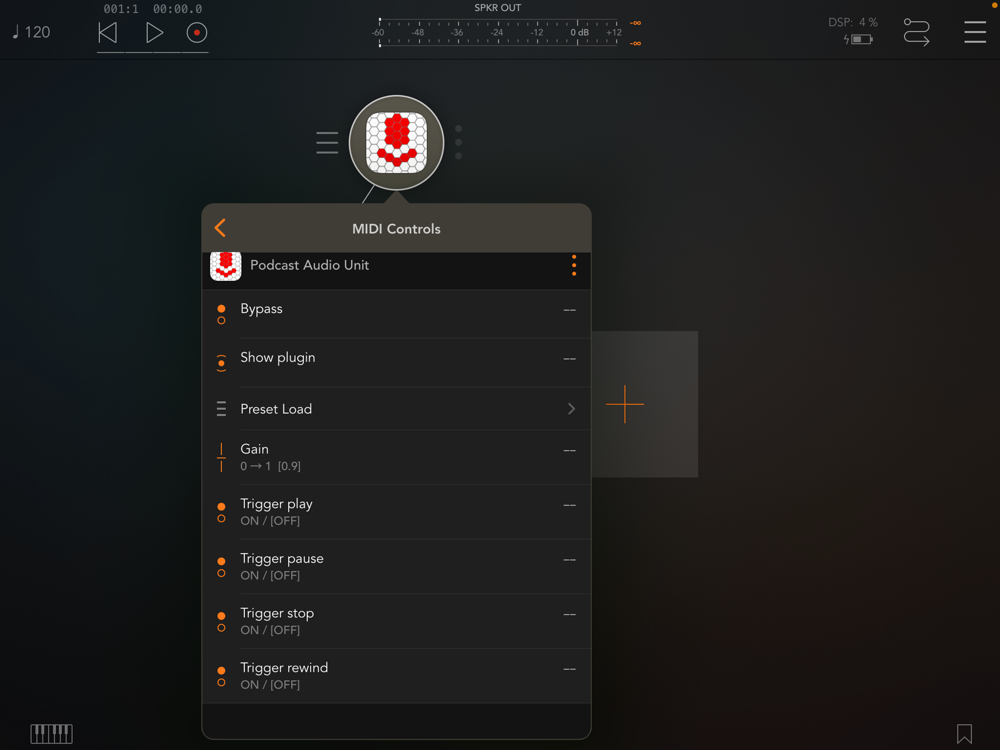The image size is (1000, 750).
Task: Open the routing view icon
Action: coord(916,32)
